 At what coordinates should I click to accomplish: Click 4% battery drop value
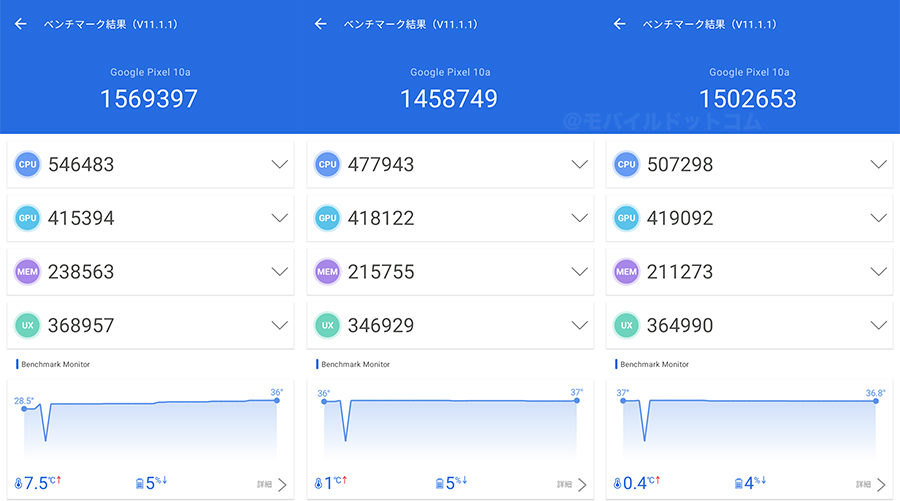755,483
